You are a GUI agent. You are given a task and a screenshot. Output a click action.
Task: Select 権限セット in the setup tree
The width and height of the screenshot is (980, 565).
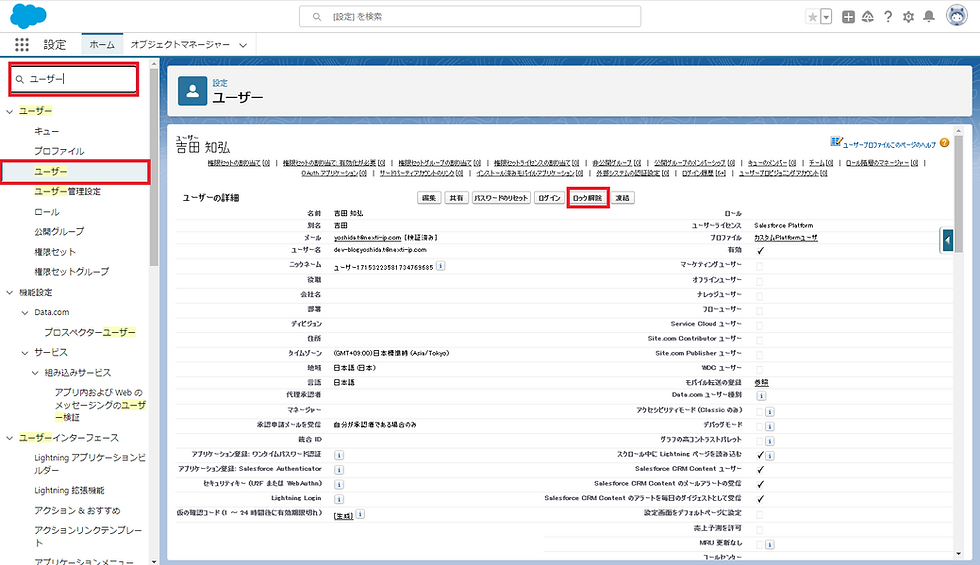click(55, 252)
